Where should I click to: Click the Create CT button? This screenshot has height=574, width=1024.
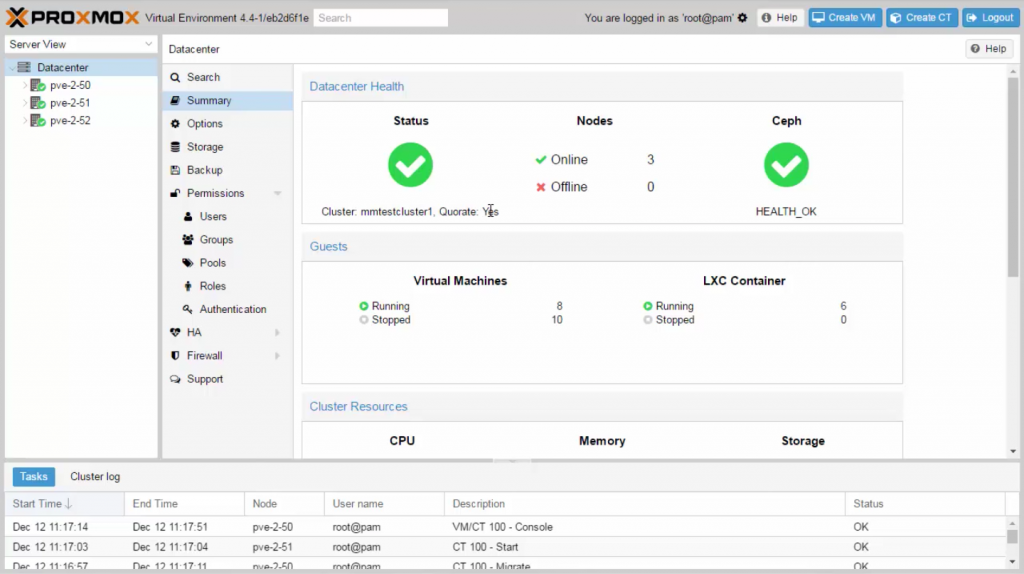pyautogui.click(x=922, y=18)
